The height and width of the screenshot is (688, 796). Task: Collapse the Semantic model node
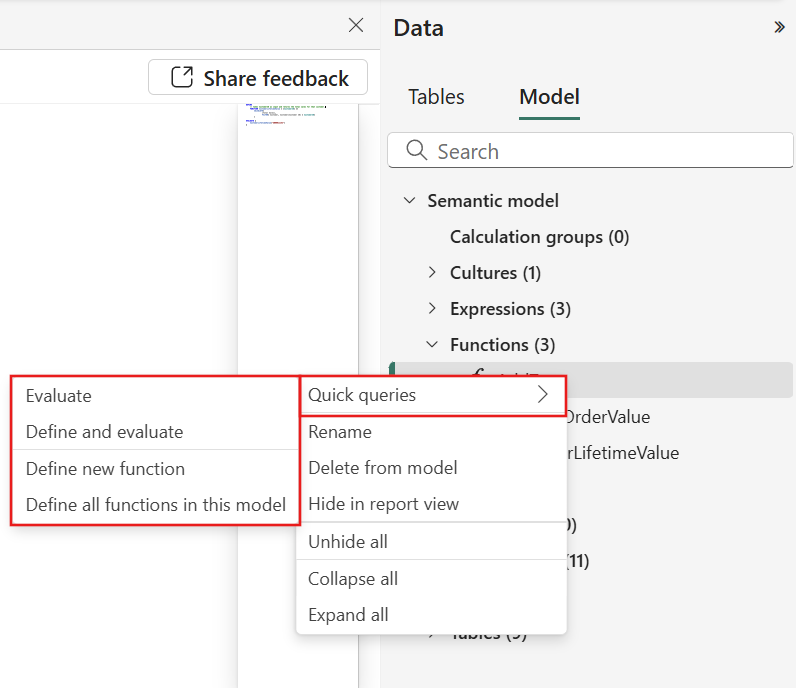click(409, 201)
